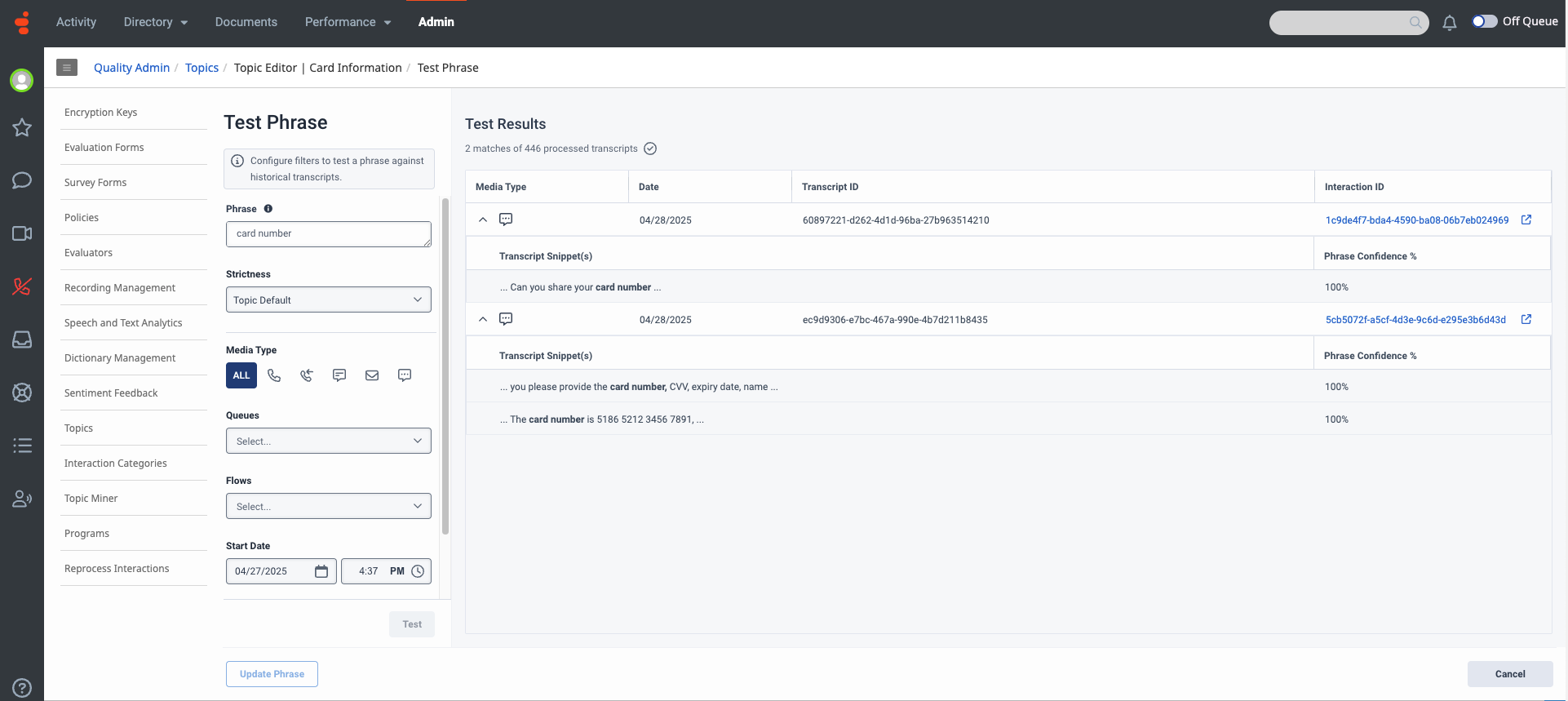
Task: Go to Speech and Text Analytics
Action: click(123, 323)
